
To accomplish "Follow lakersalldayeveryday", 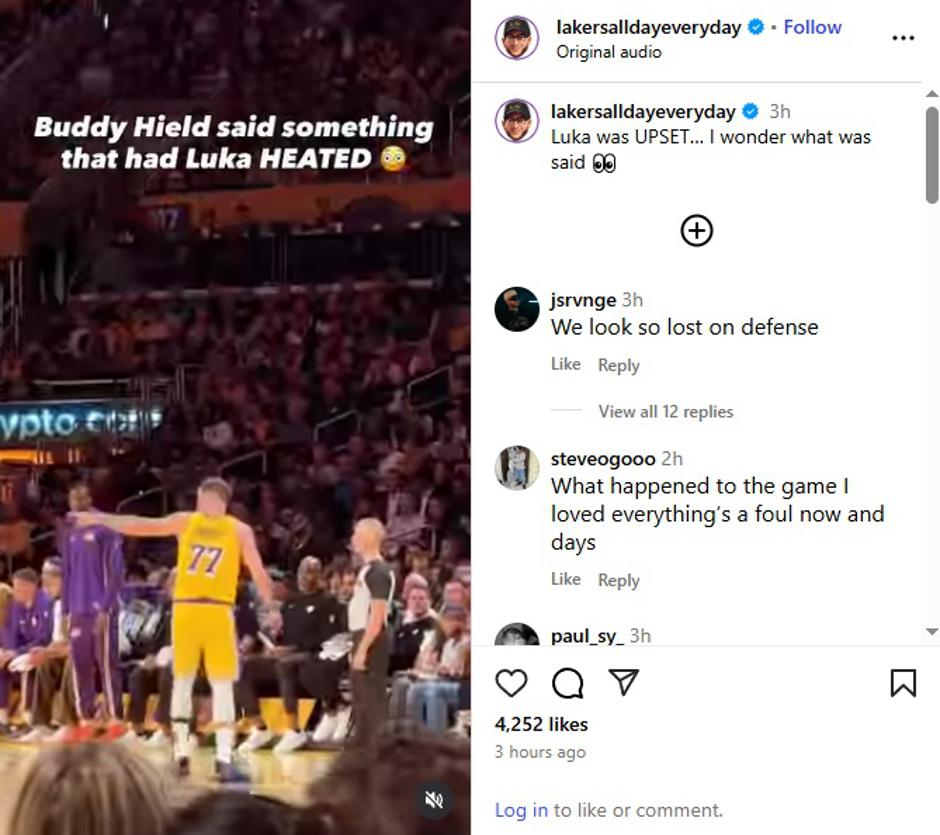I will point(812,27).
